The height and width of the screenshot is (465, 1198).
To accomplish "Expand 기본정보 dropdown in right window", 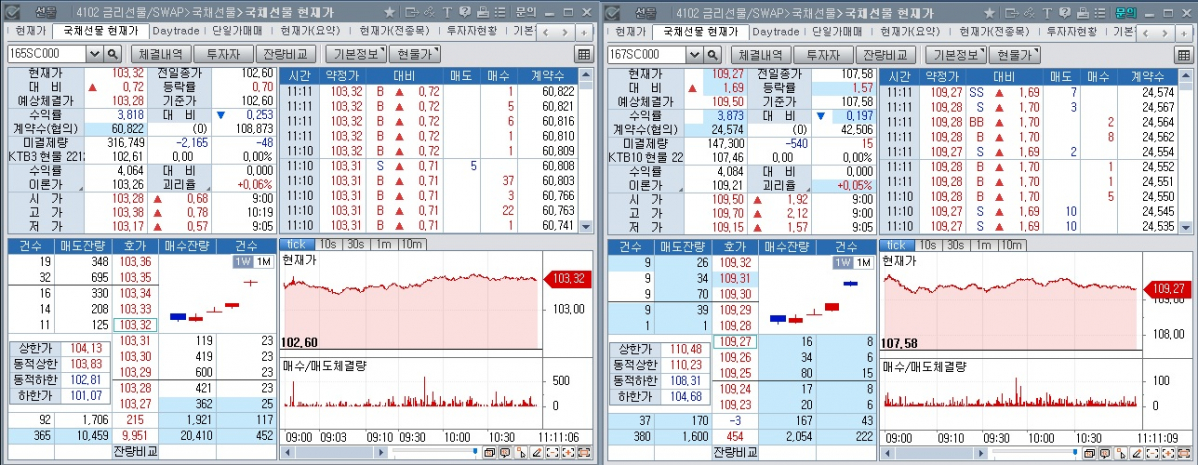I will click(x=955, y=54).
